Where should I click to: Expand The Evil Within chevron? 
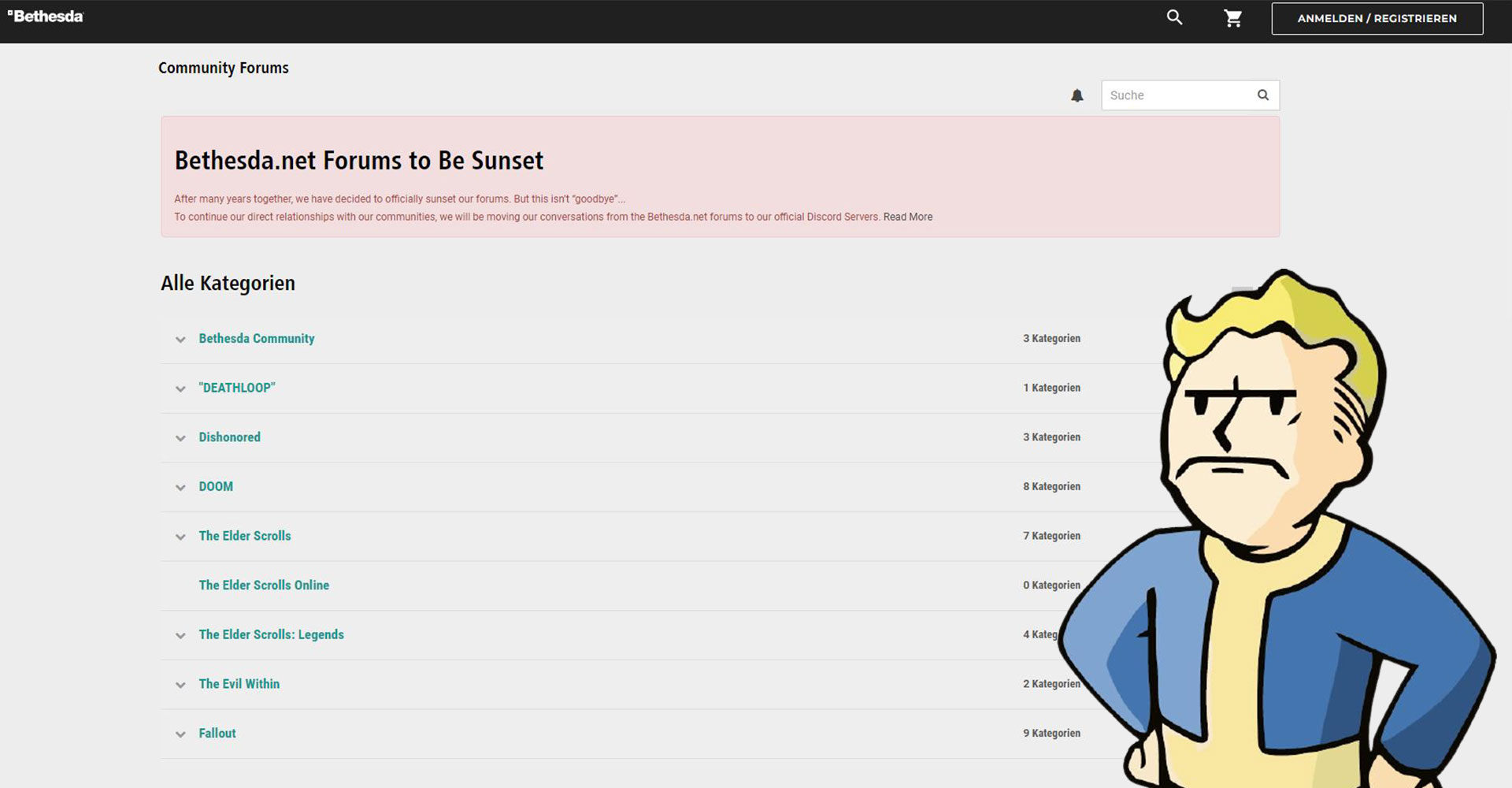[x=180, y=685]
